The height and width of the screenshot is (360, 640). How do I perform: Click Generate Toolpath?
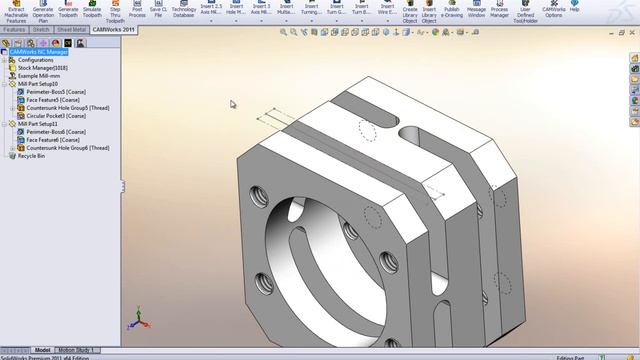tap(68, 9)
